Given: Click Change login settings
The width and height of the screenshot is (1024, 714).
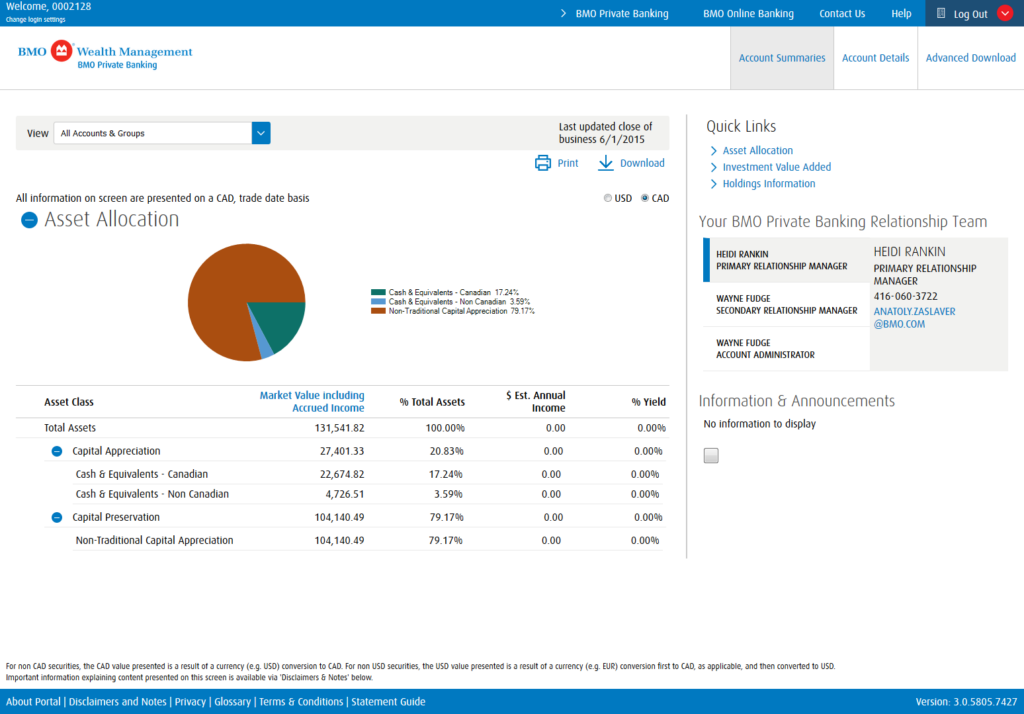Looking at the screenshot, I should click(x=35, y=20).
